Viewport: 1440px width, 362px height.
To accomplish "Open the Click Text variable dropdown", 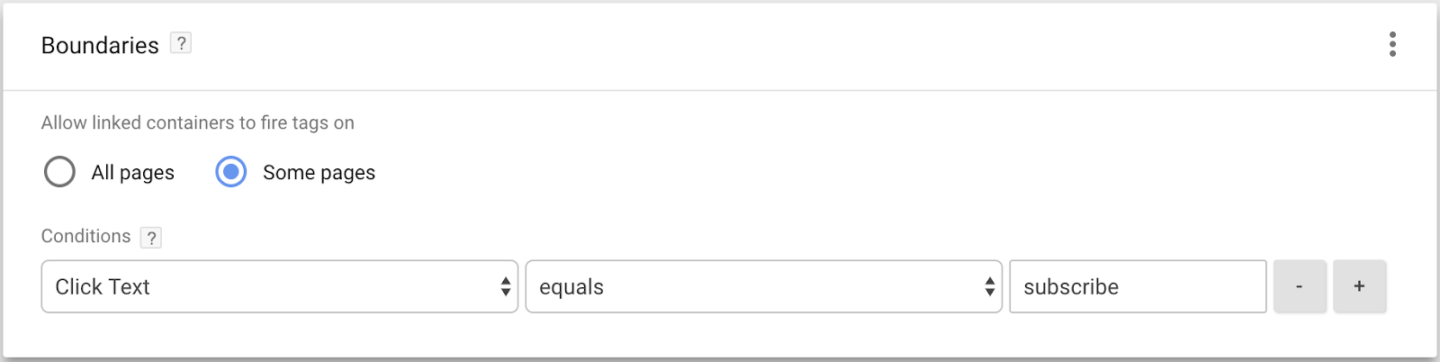I will [279, 287].
